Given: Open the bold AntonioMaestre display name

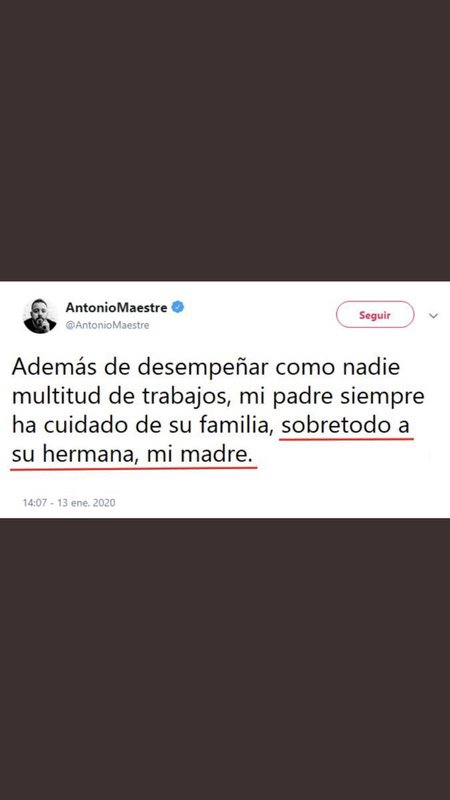Looking at the screenshot, I should 116,308.
